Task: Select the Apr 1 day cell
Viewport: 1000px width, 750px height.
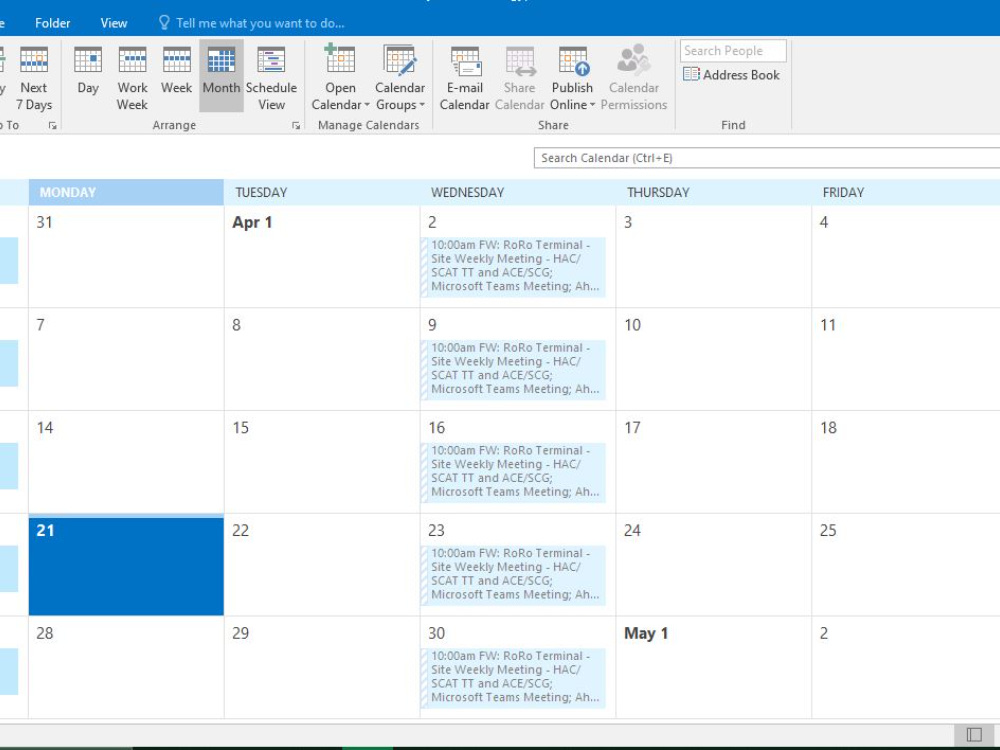Action: 322,256
